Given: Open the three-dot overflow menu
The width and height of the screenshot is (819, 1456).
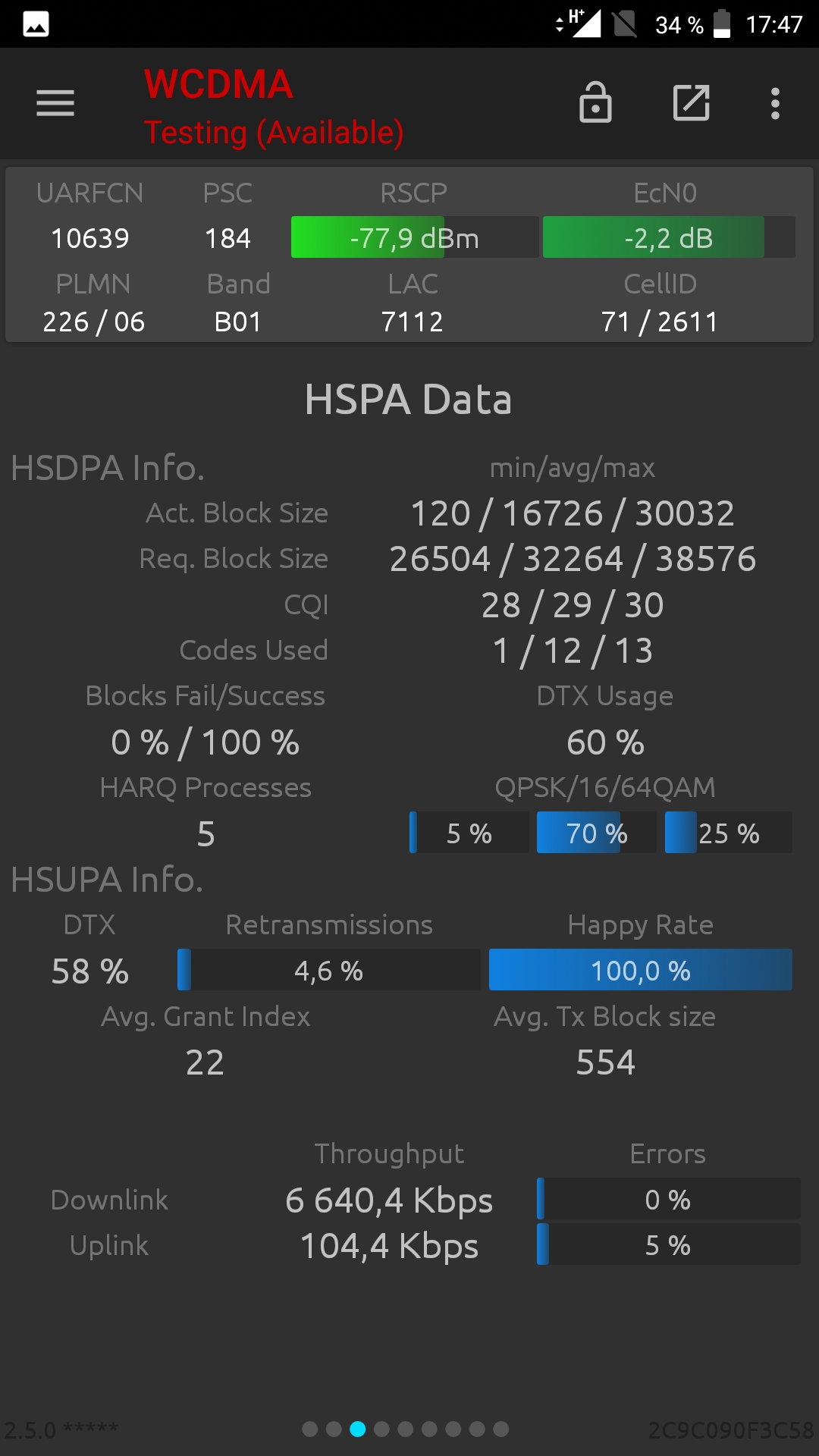Looking at the screenshot, I should [775, 103].
